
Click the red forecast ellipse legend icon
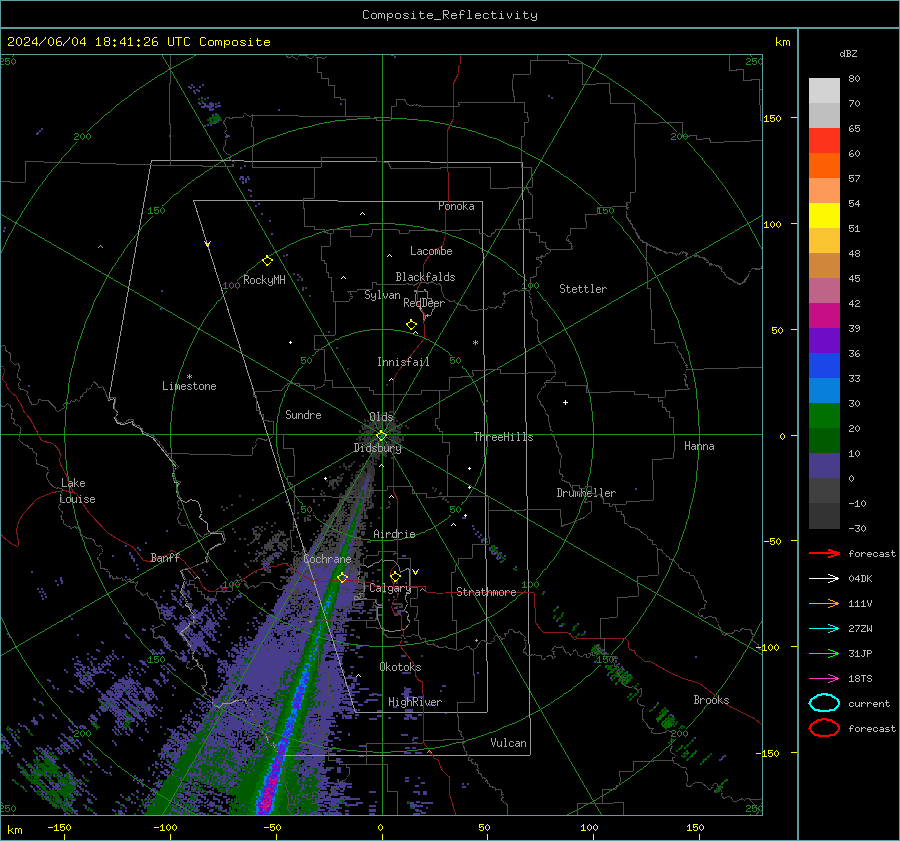pyautogui.click(x=824, y=728)
